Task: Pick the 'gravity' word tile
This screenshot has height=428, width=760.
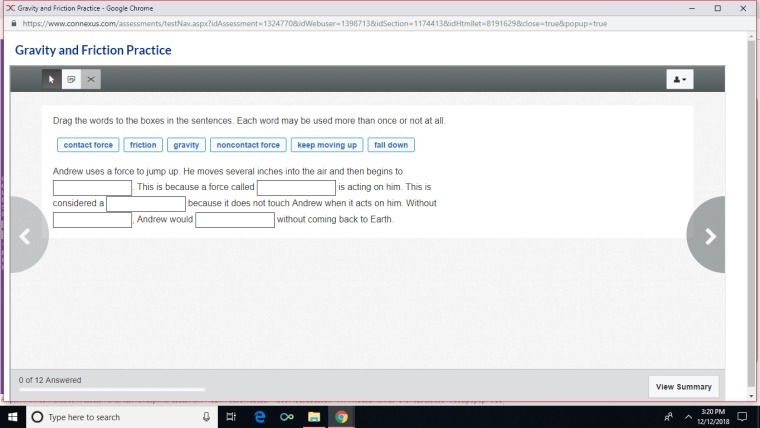Action: tap(187, 145)
